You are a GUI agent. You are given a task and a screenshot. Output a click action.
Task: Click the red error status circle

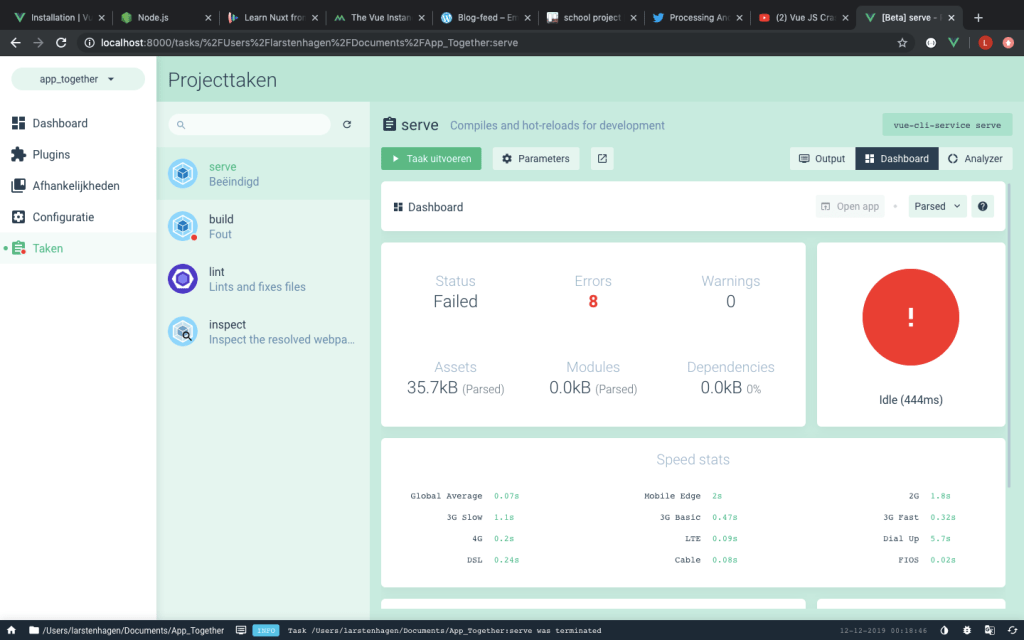(x=910, y=317)
